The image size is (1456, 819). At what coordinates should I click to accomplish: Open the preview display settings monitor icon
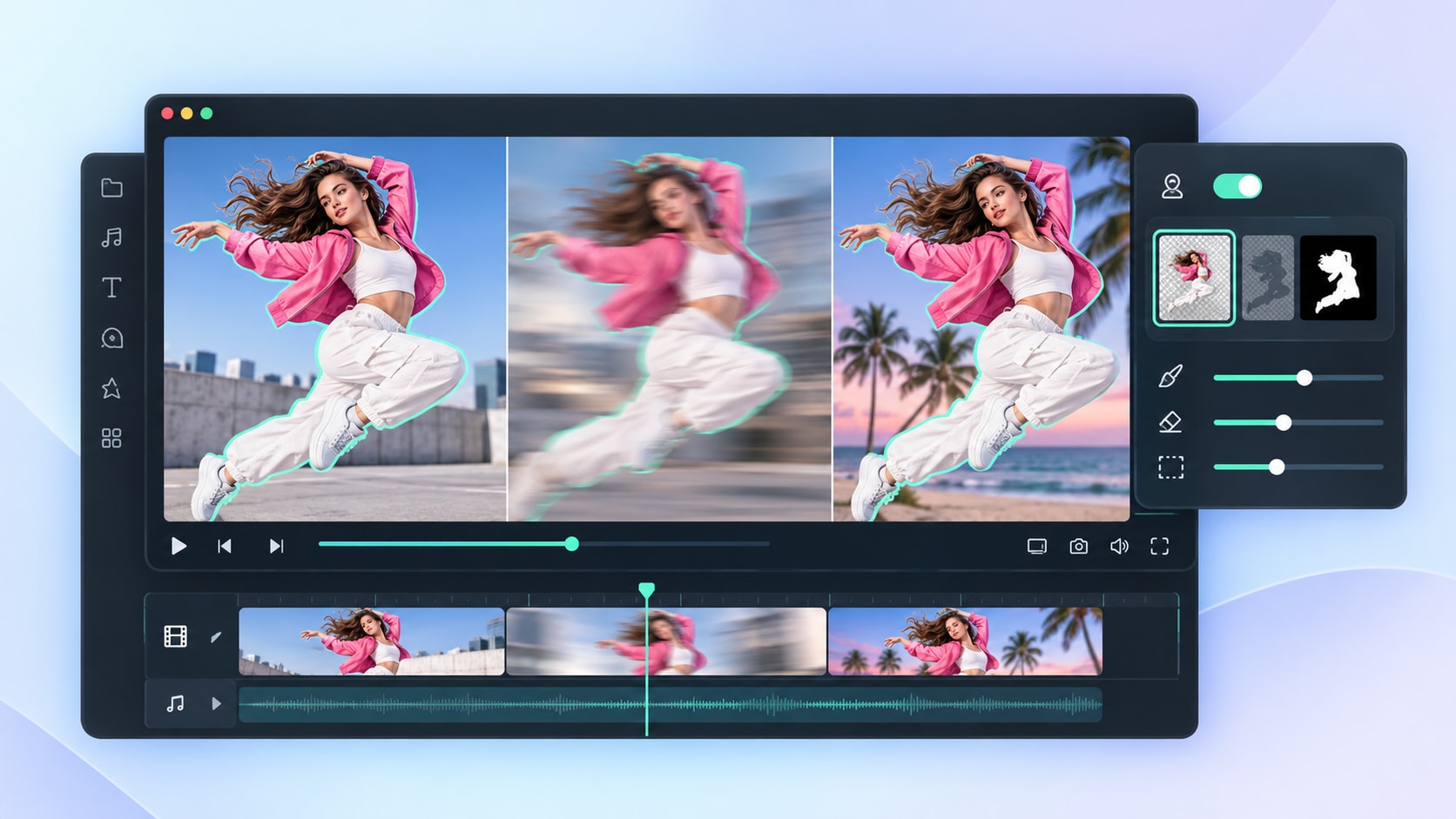click(x=1036, y=546)
